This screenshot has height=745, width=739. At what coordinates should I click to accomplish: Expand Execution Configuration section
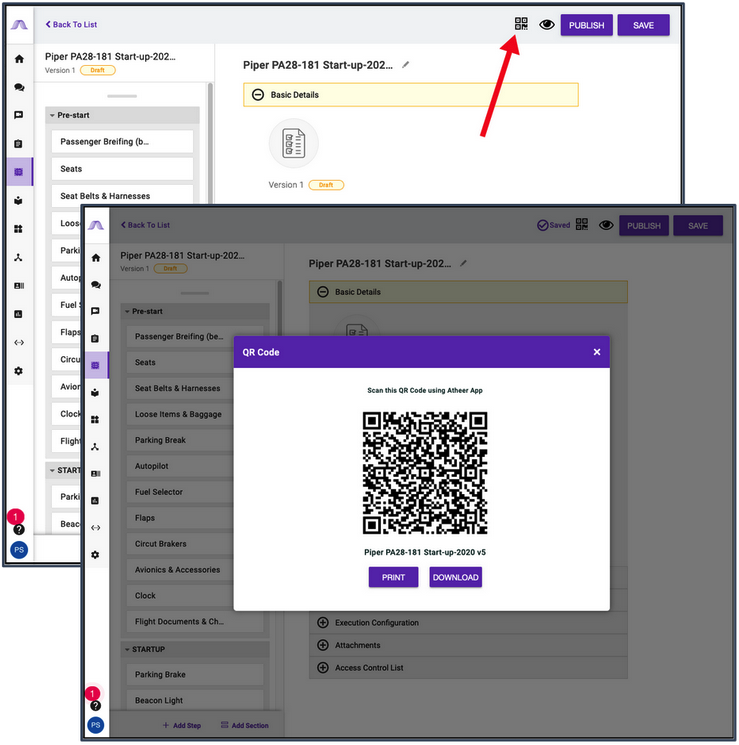468,622
